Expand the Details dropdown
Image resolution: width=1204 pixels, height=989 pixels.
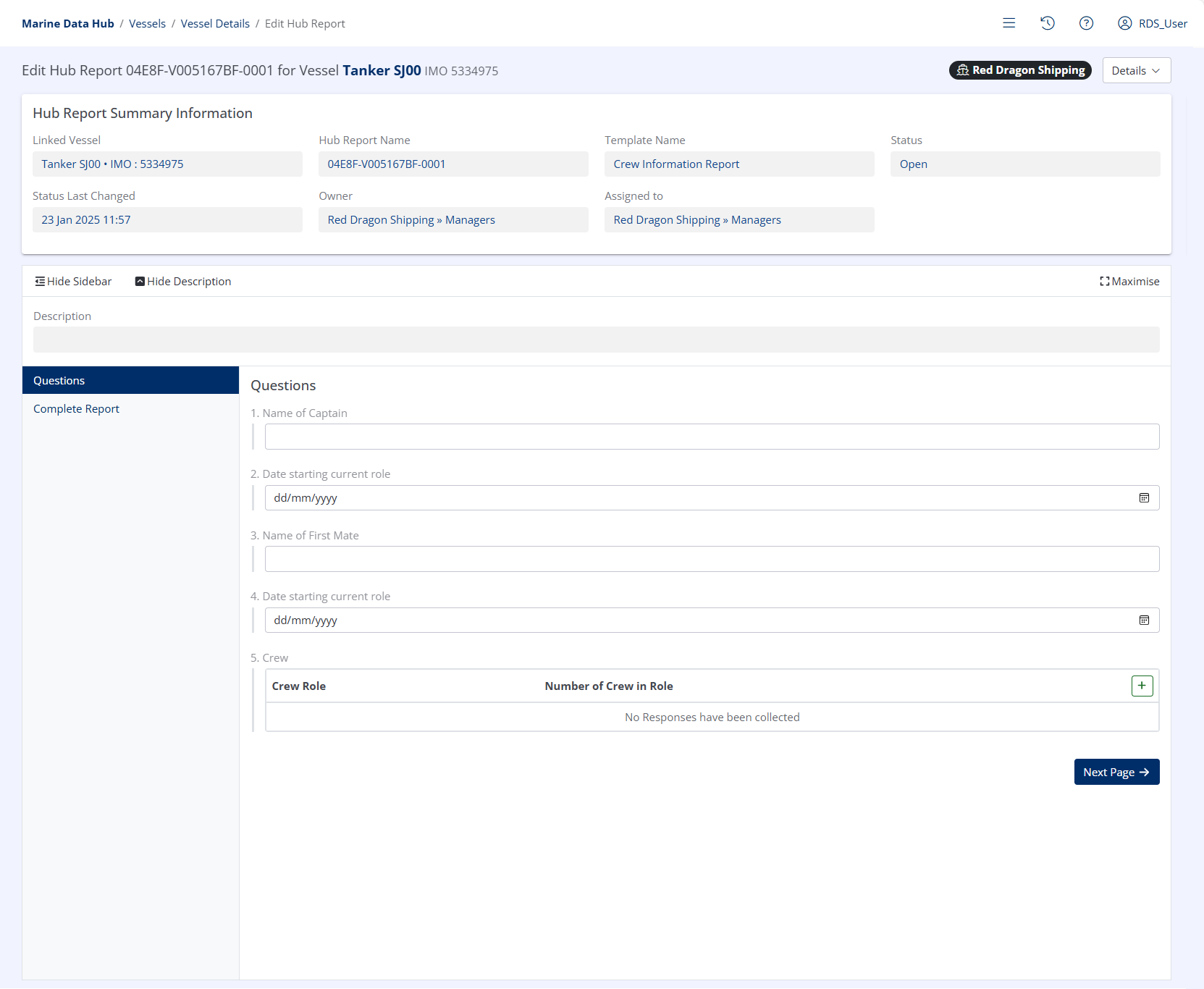click(x=1136, y=70)
